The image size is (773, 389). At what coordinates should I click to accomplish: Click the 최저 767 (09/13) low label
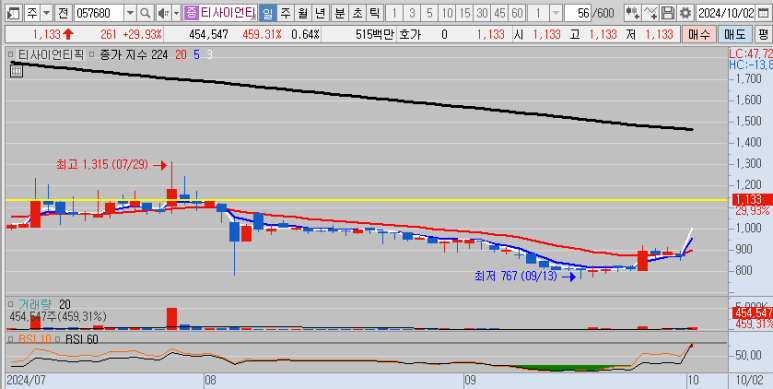tap(515, 276)
